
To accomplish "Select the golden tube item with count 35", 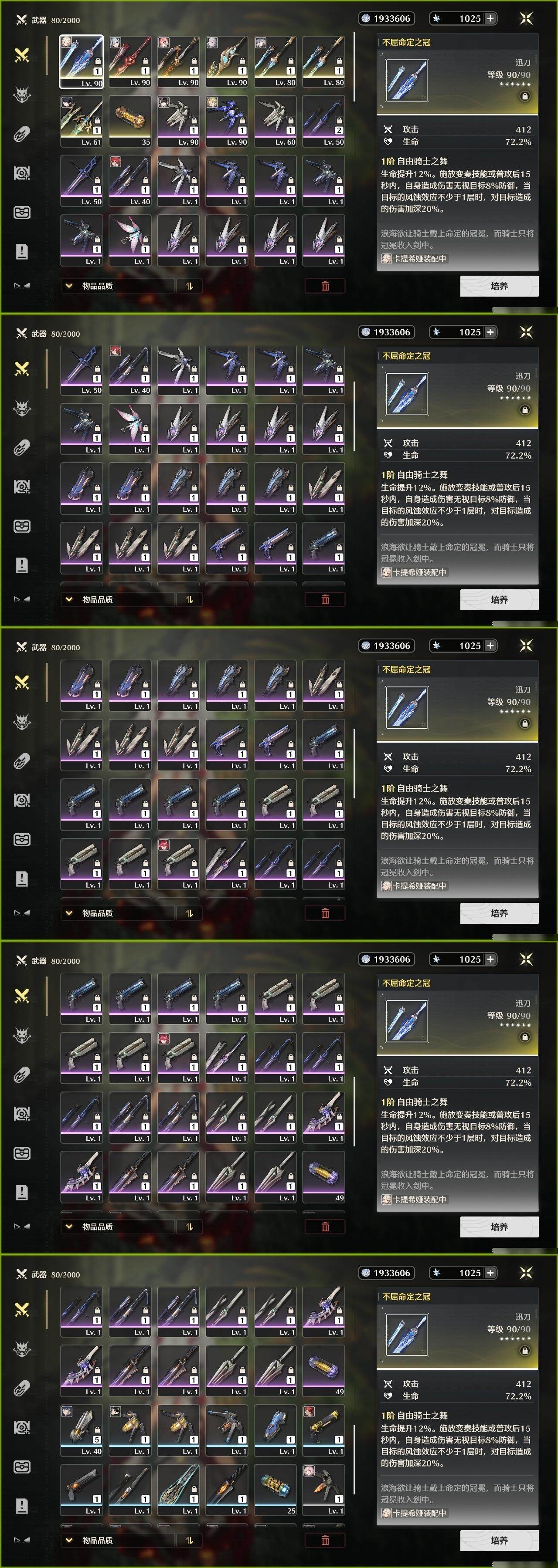I will [x=130, y=121].
